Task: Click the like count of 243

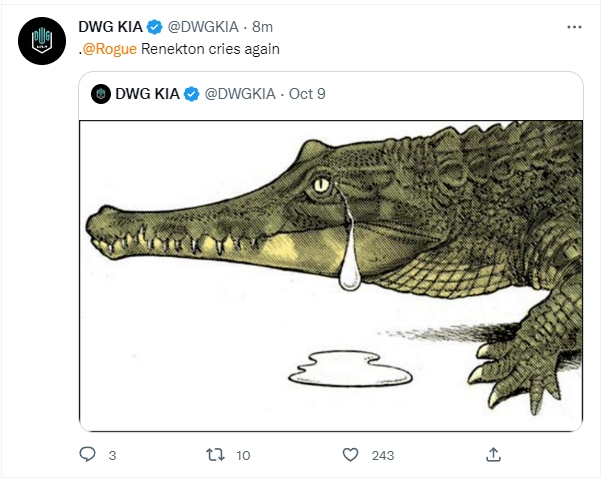Action: [382, 456]
